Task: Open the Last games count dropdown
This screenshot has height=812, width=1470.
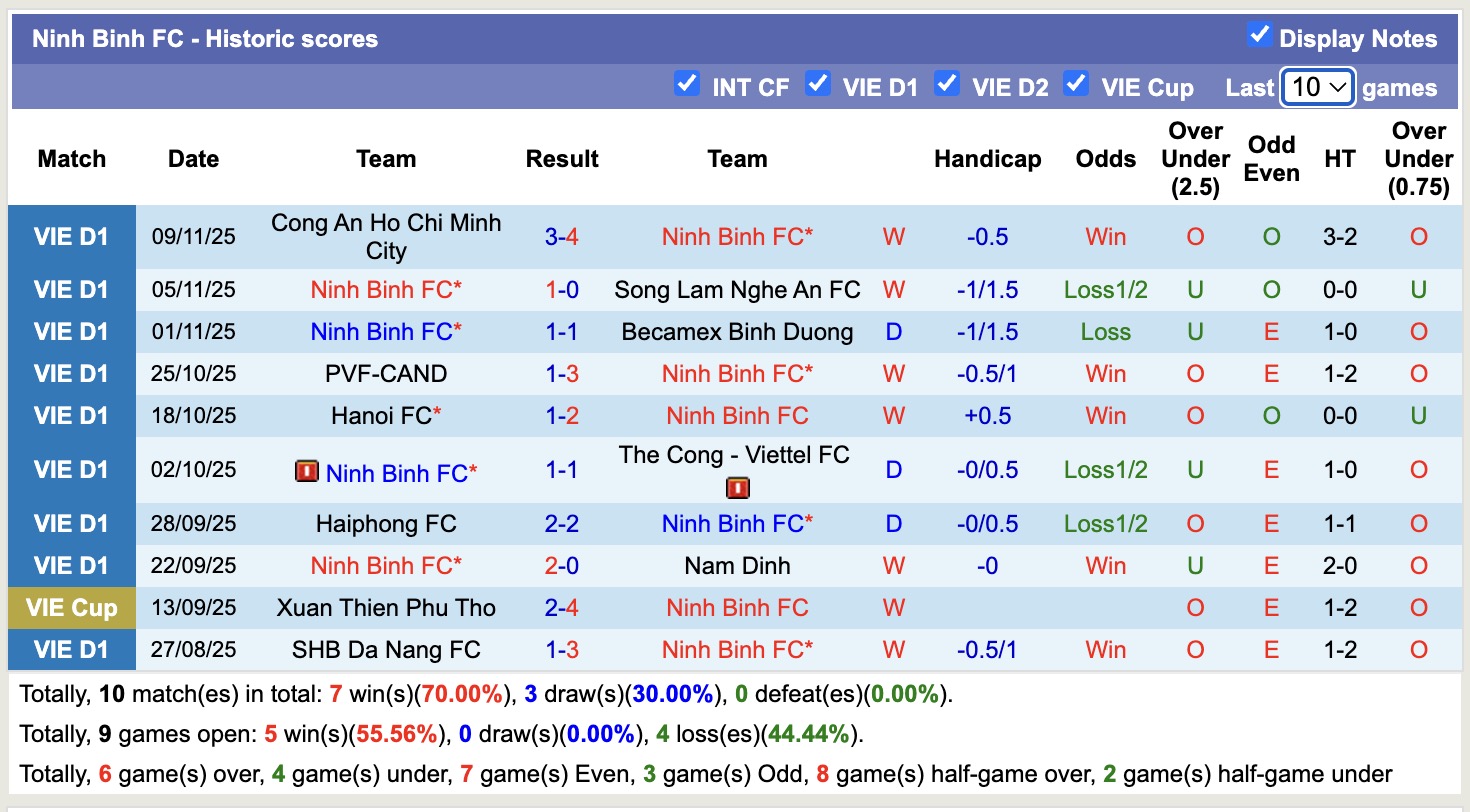Action: pos(1317,87)
